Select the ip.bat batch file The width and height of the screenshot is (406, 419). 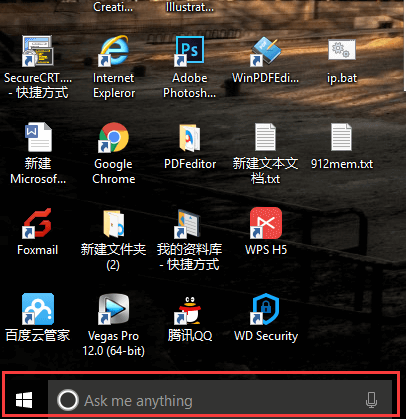[x=342, y=50]
